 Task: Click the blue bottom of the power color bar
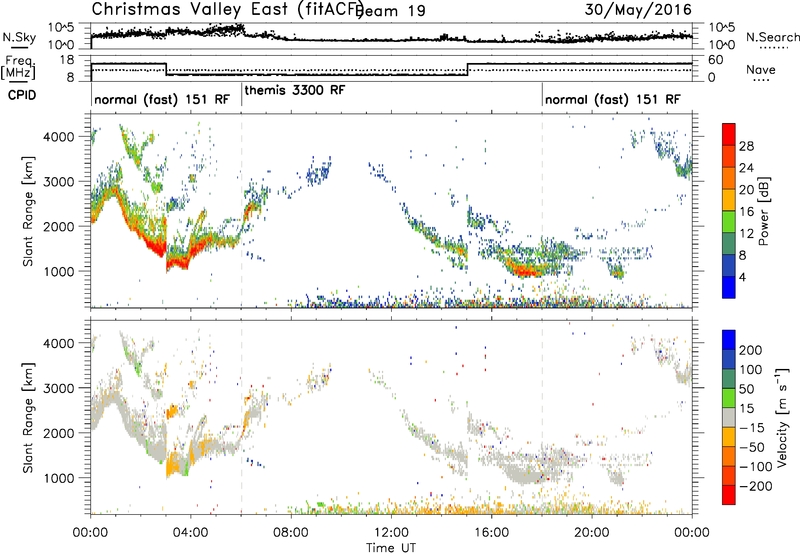pos(729,287)
